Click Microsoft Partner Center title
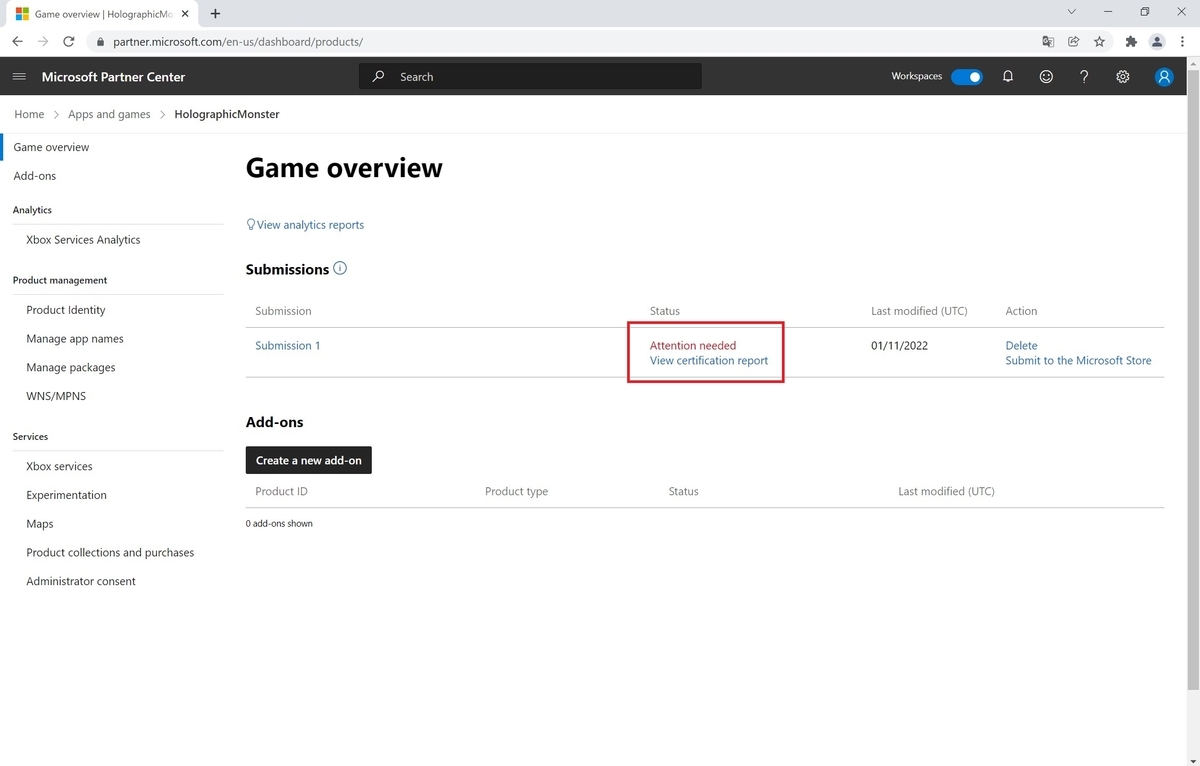1200x766 pixels. tap(113, 77)
